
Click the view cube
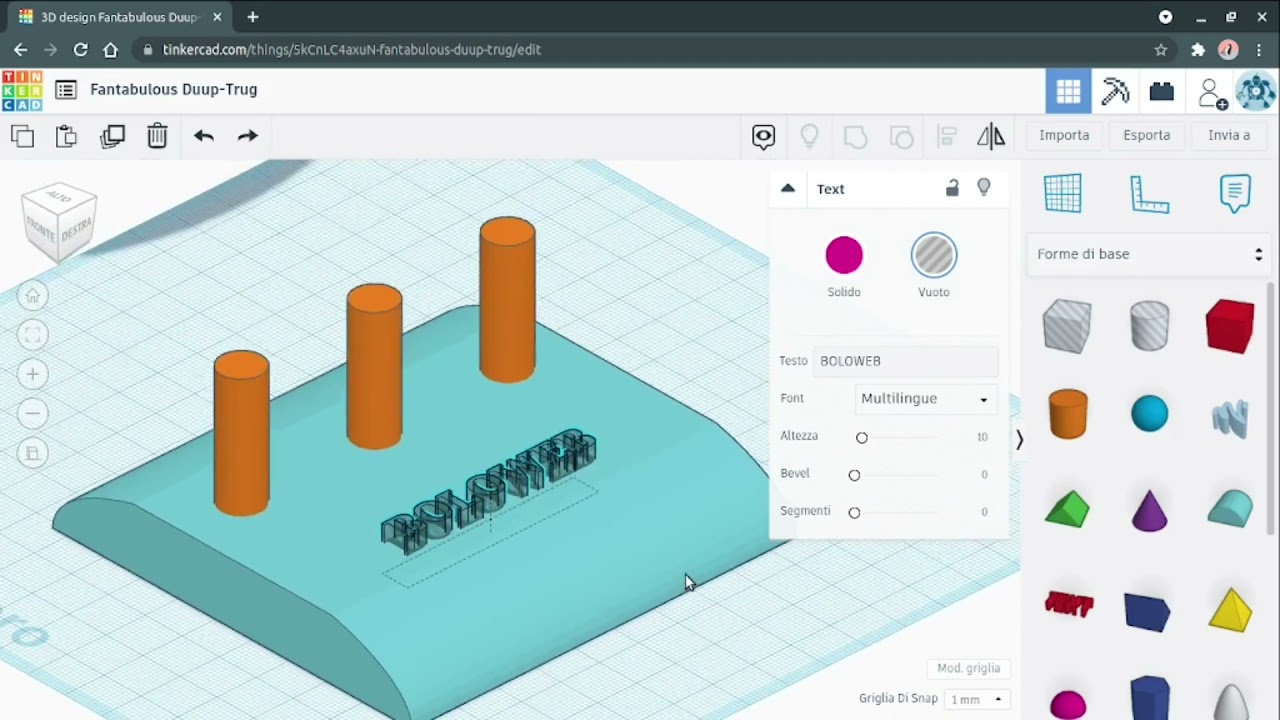pos(59,221)
